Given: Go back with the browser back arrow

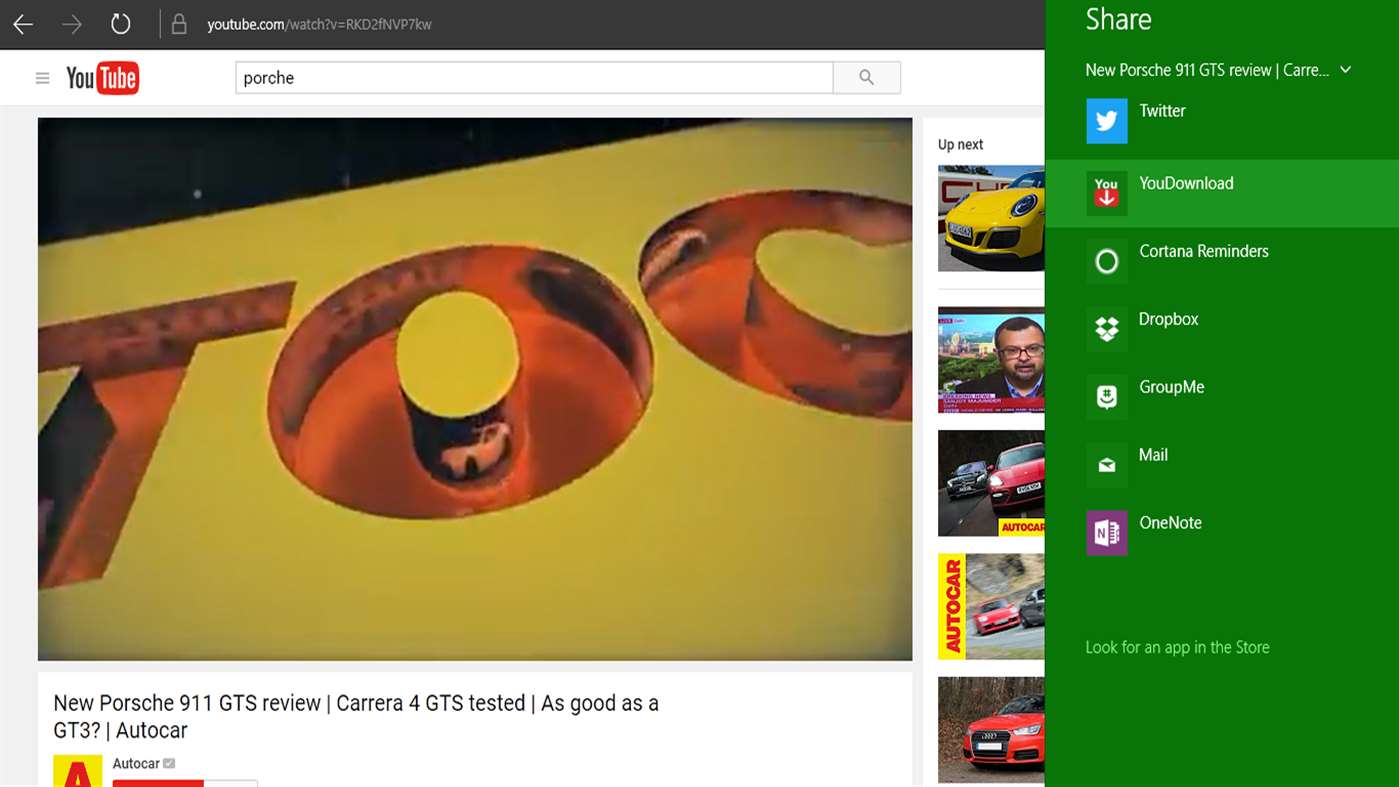Looking at the screenshot, I should [23, 24].
